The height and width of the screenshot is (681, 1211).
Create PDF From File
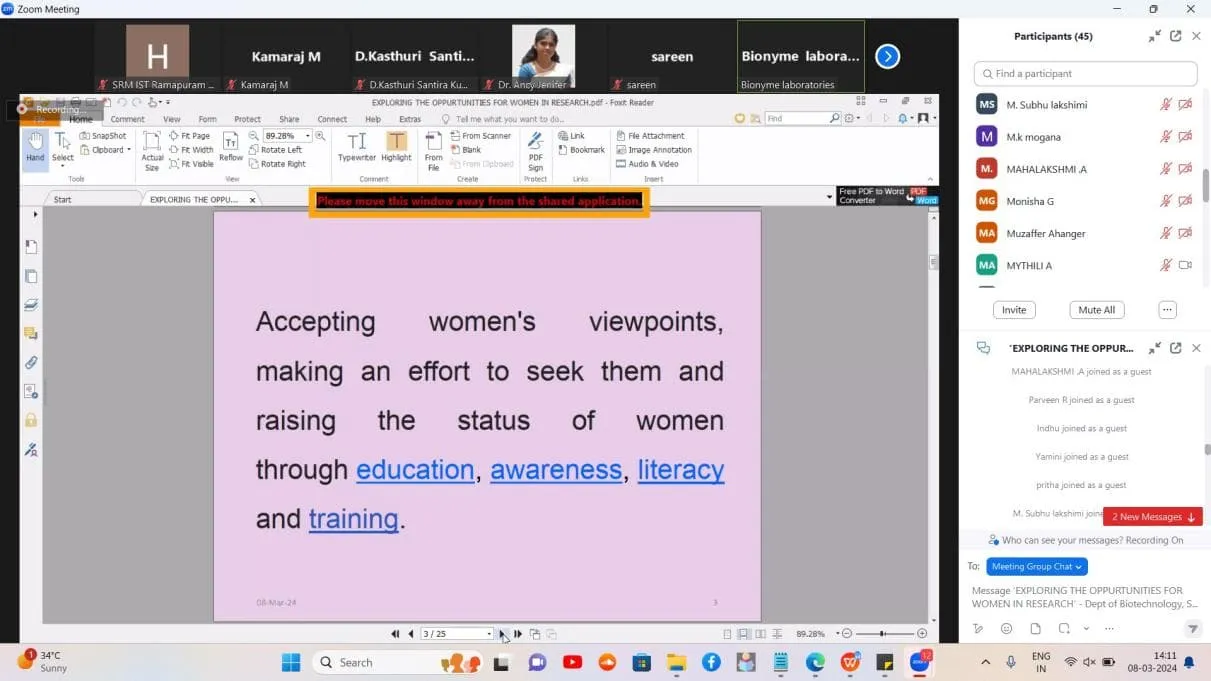433,151
